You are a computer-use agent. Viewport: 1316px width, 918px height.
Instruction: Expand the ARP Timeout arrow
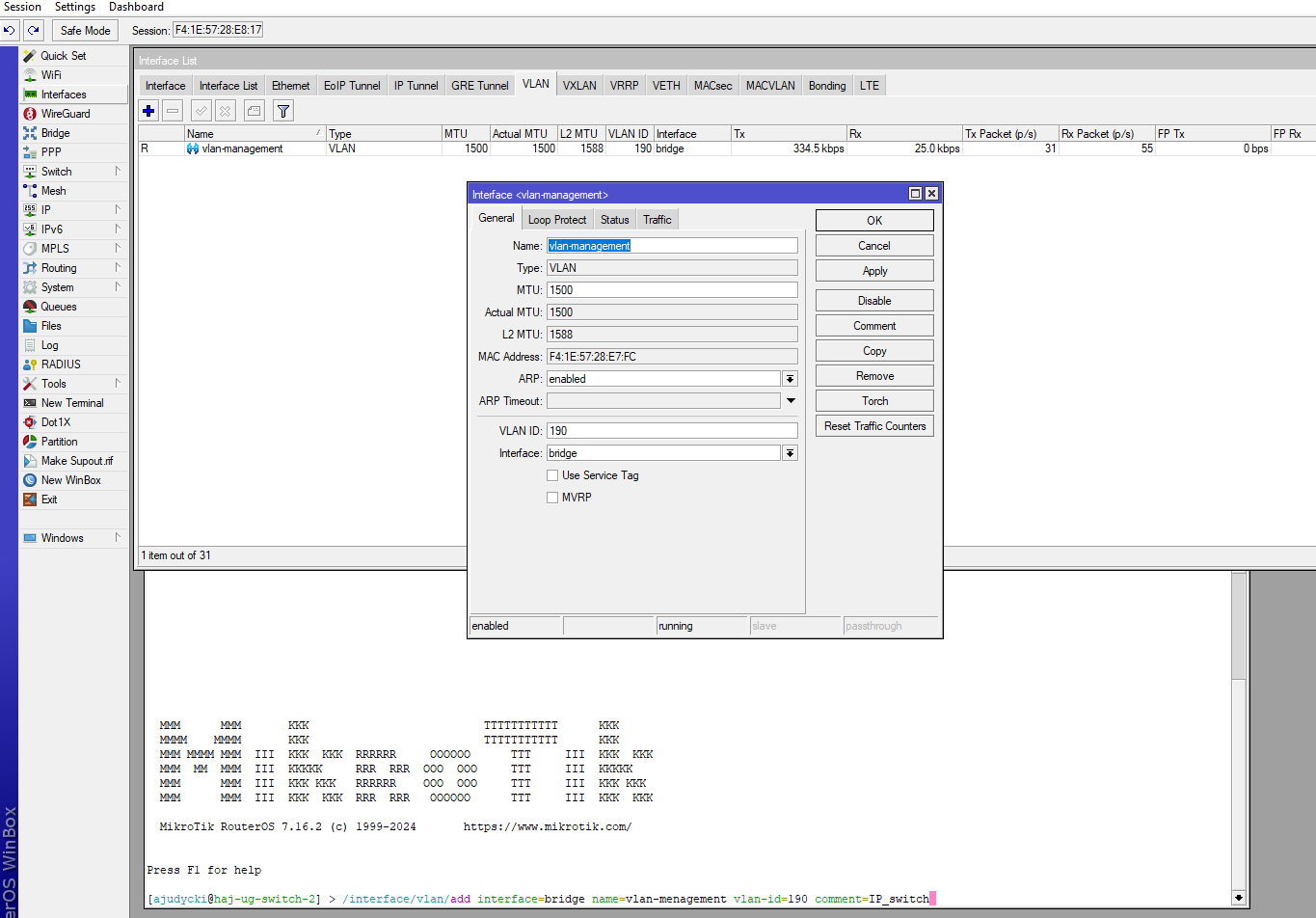pos(791,401)
